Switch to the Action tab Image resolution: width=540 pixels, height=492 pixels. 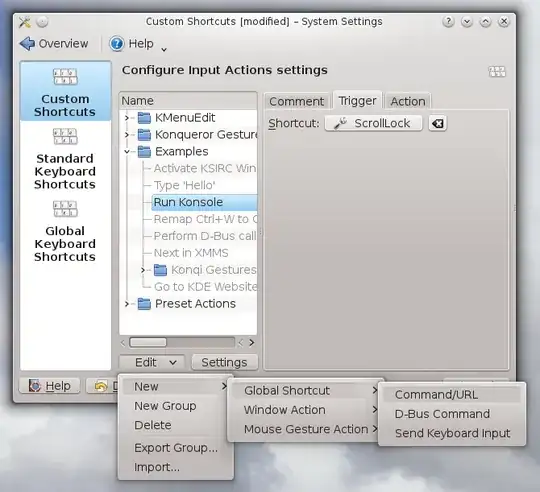pos(408,102)
